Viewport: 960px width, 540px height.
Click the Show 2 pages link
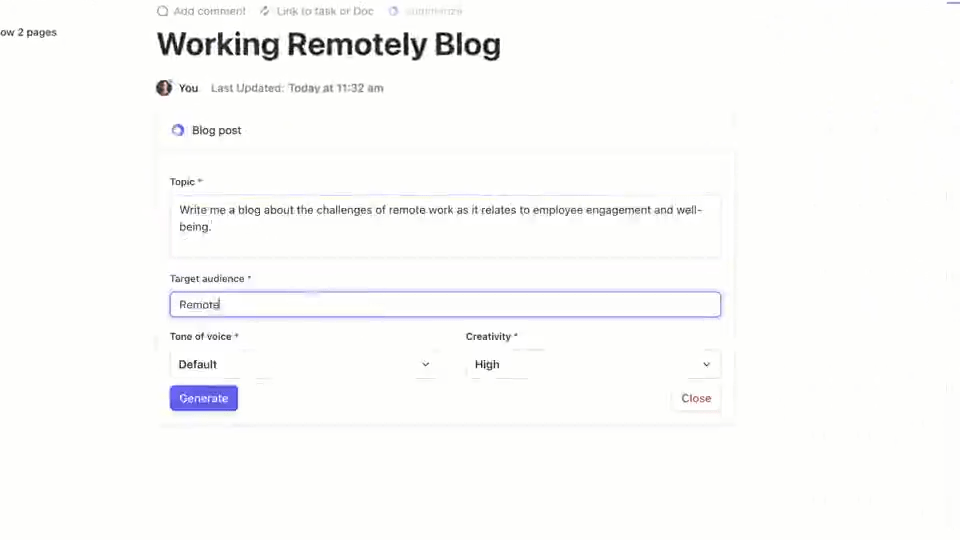coord(28,32)
